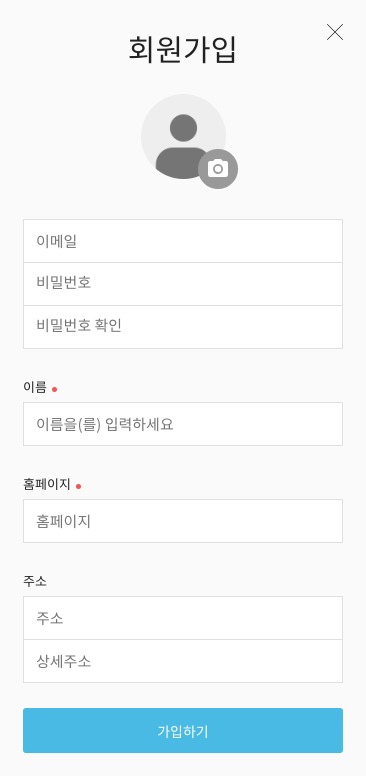This screenshot has height=776, width=366.
Task: Focus the 이메일 input field
Action: tap(183, 241)
